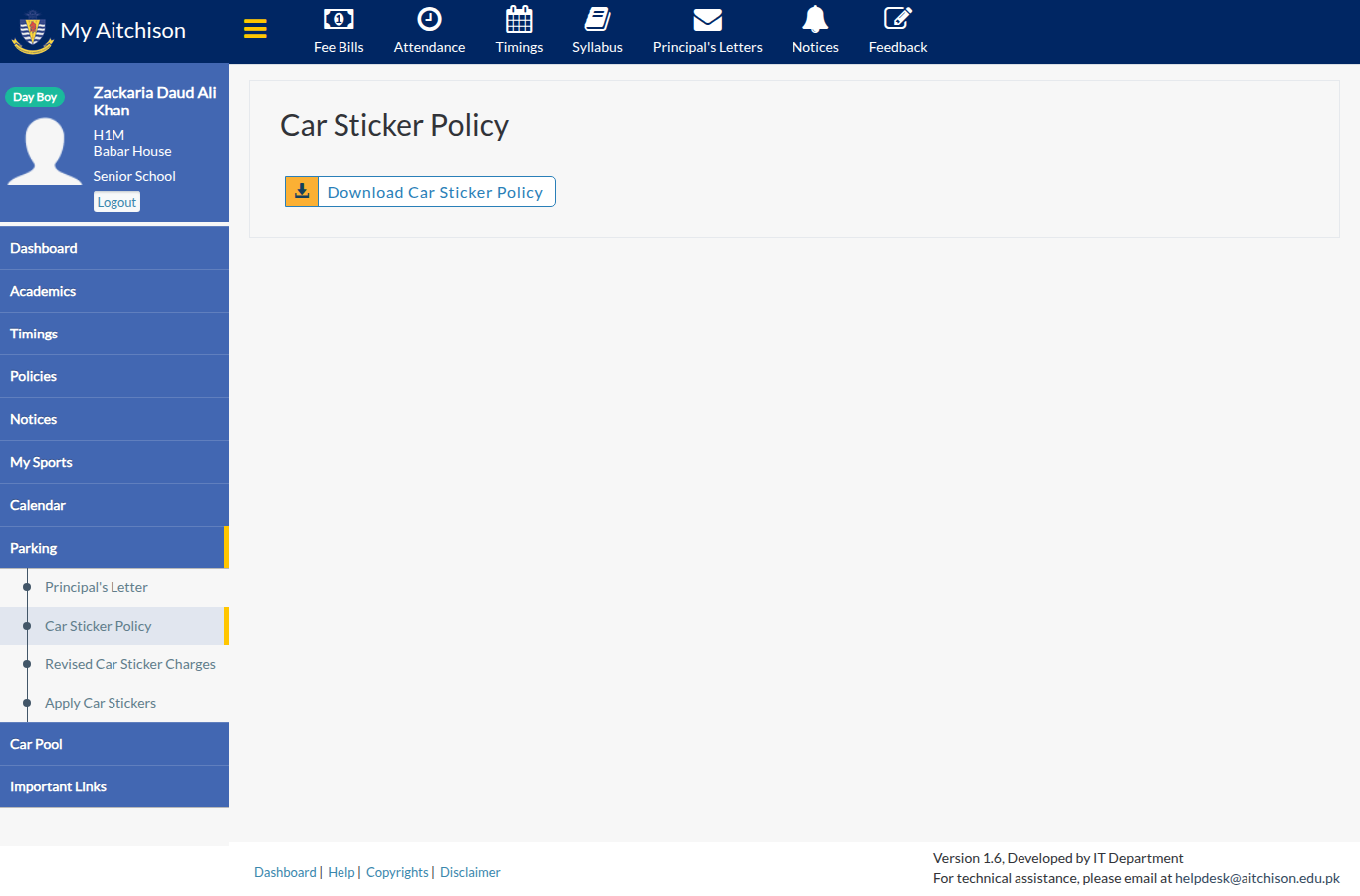Click the Logout button

116,202
